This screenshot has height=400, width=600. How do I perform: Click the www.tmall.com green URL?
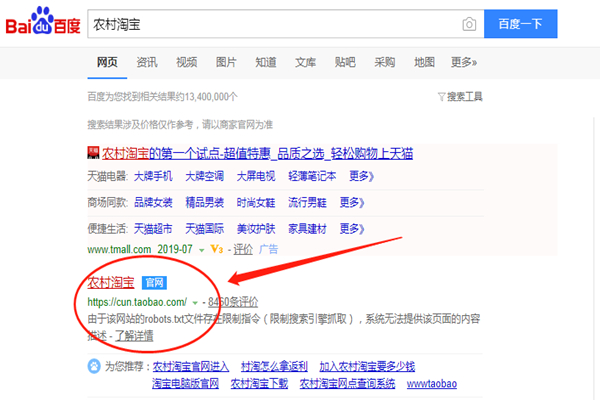(x=119, y=250)
